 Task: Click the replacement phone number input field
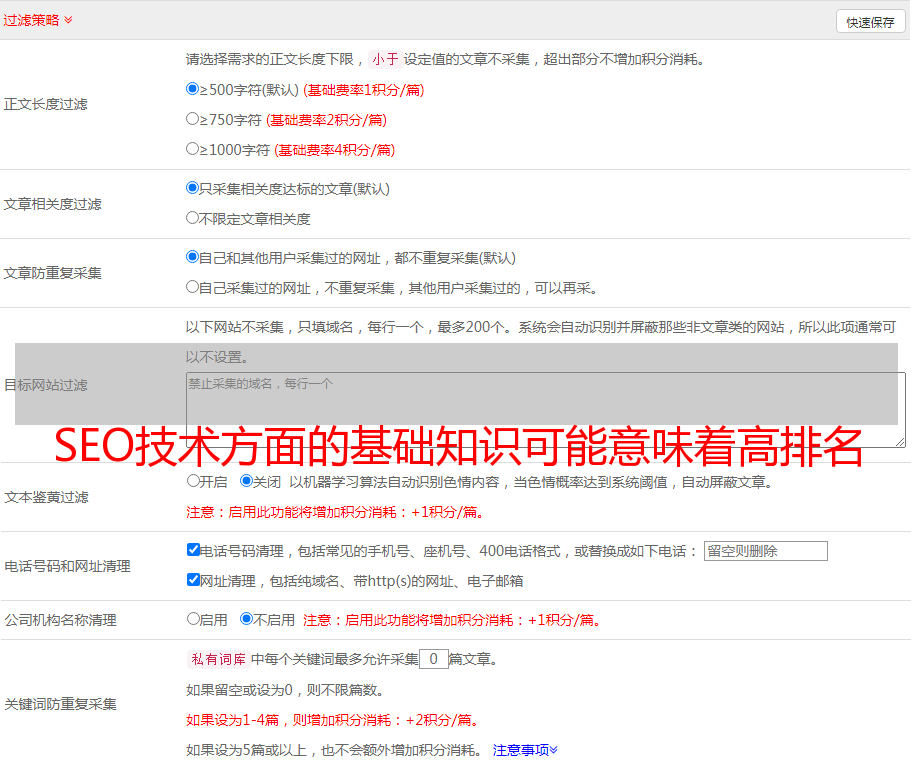tap(765, 551)
